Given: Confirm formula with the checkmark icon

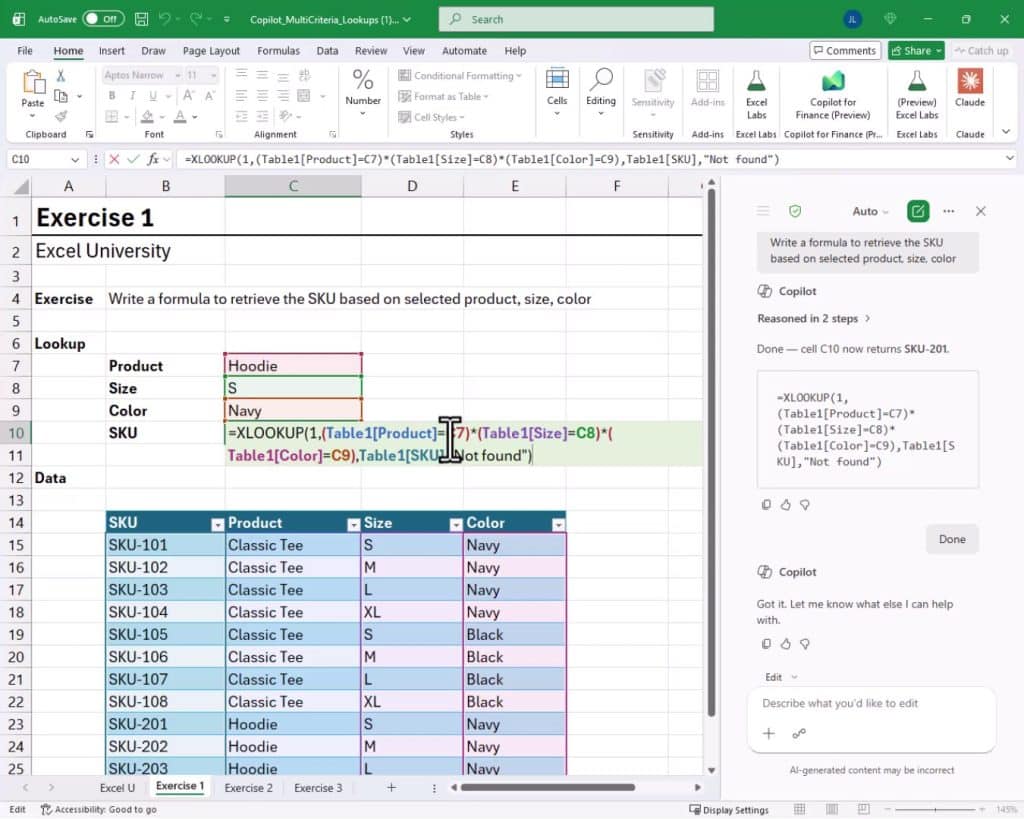Looking at the screenshot, I should 133,159.
